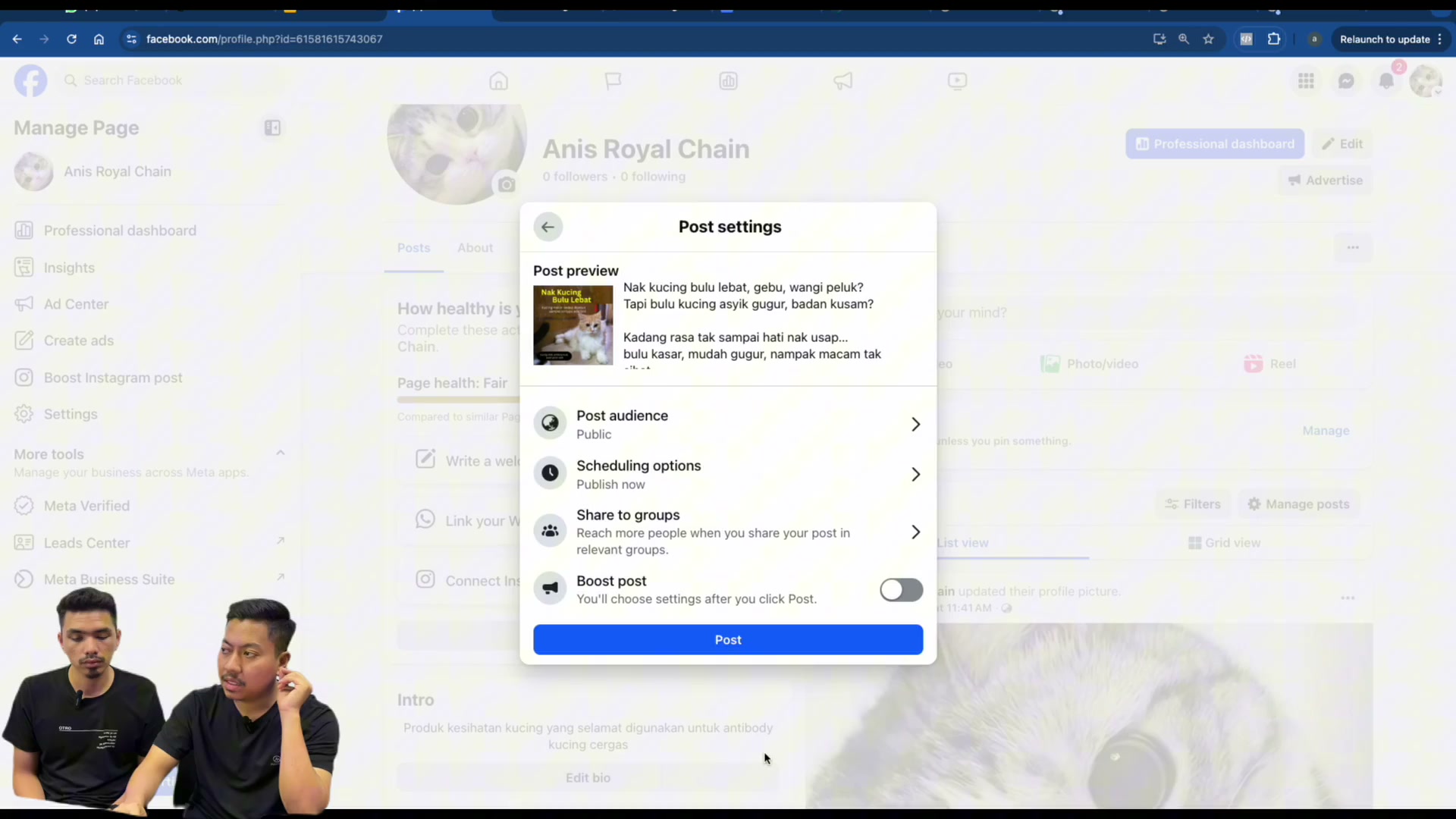This screenshot has width=1456, height=819.
Task: Bookmark page with the star icon
Action: click(1209, 39)
